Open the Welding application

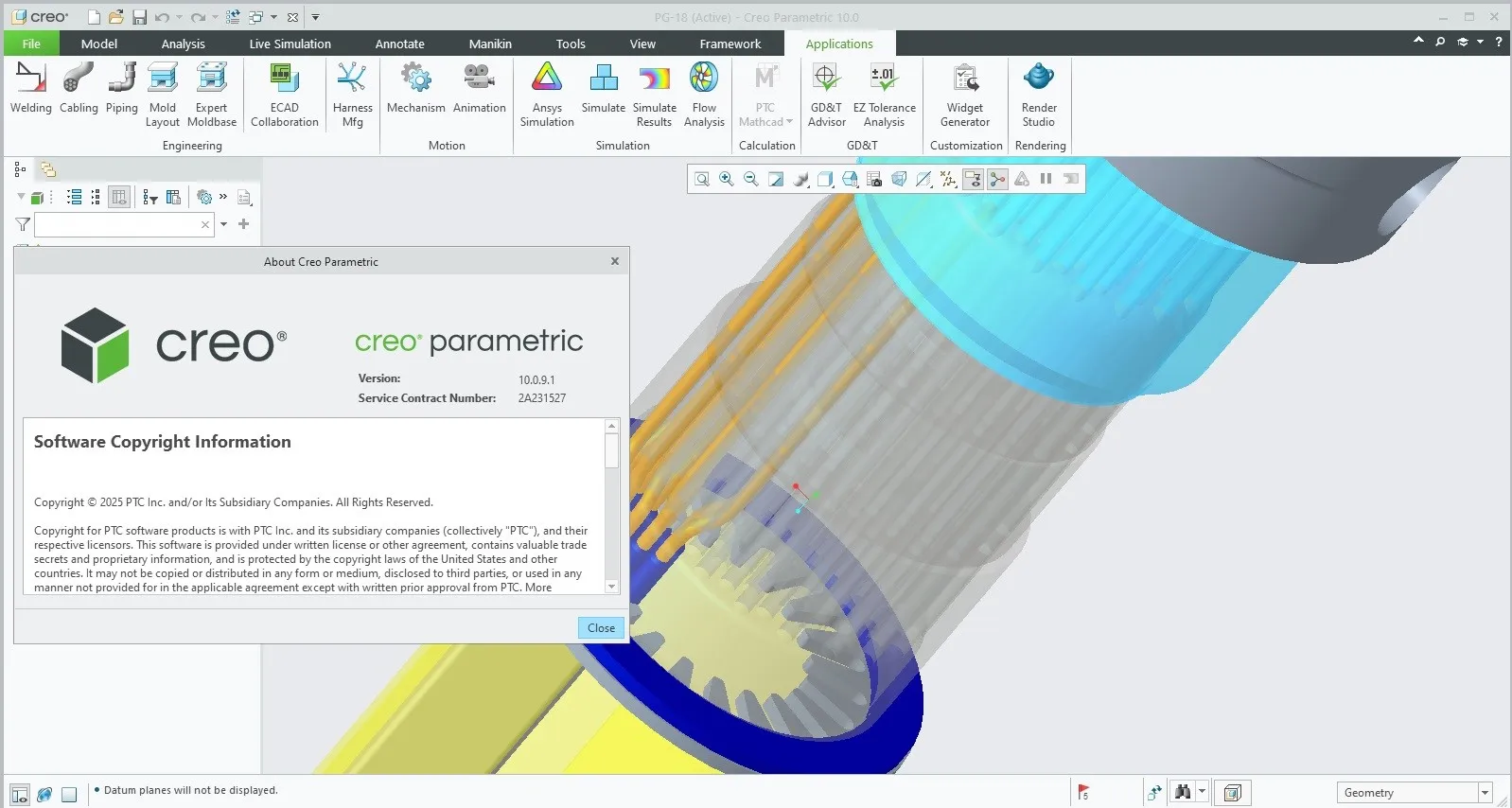click(x=30, y=88)
